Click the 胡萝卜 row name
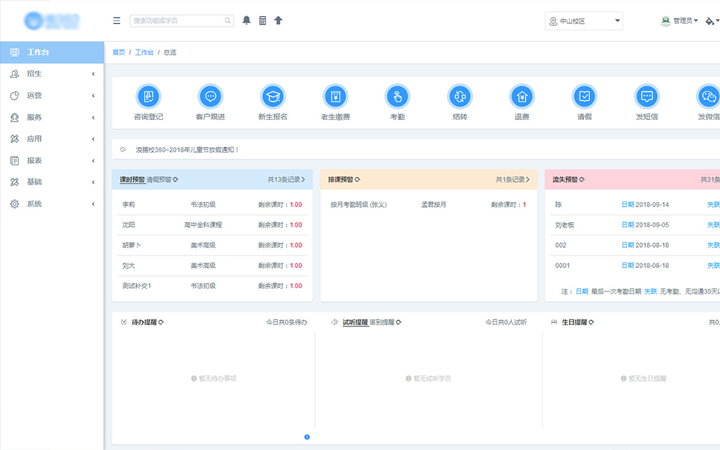720x450 pixels. [x=131, y=245]
